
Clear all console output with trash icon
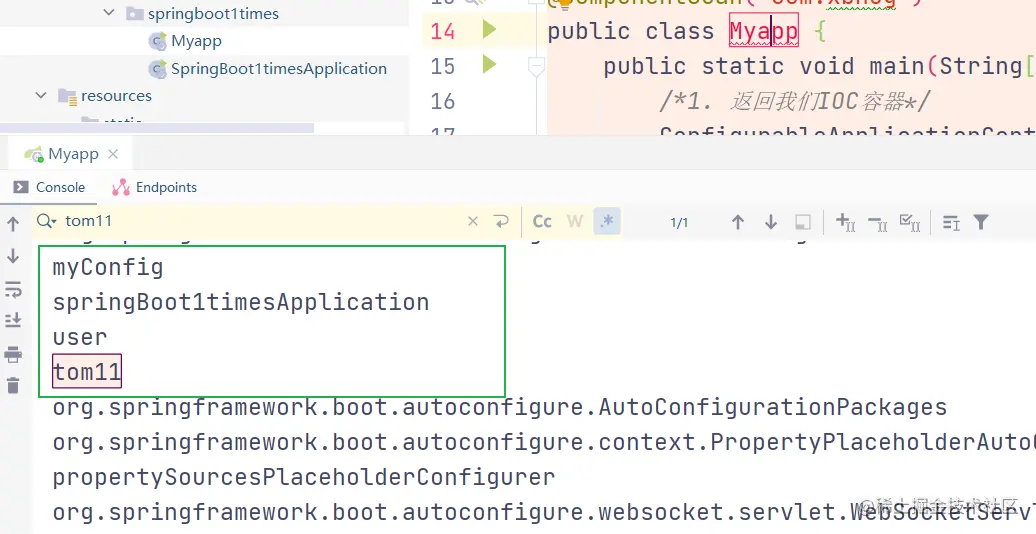coord(13,385)
